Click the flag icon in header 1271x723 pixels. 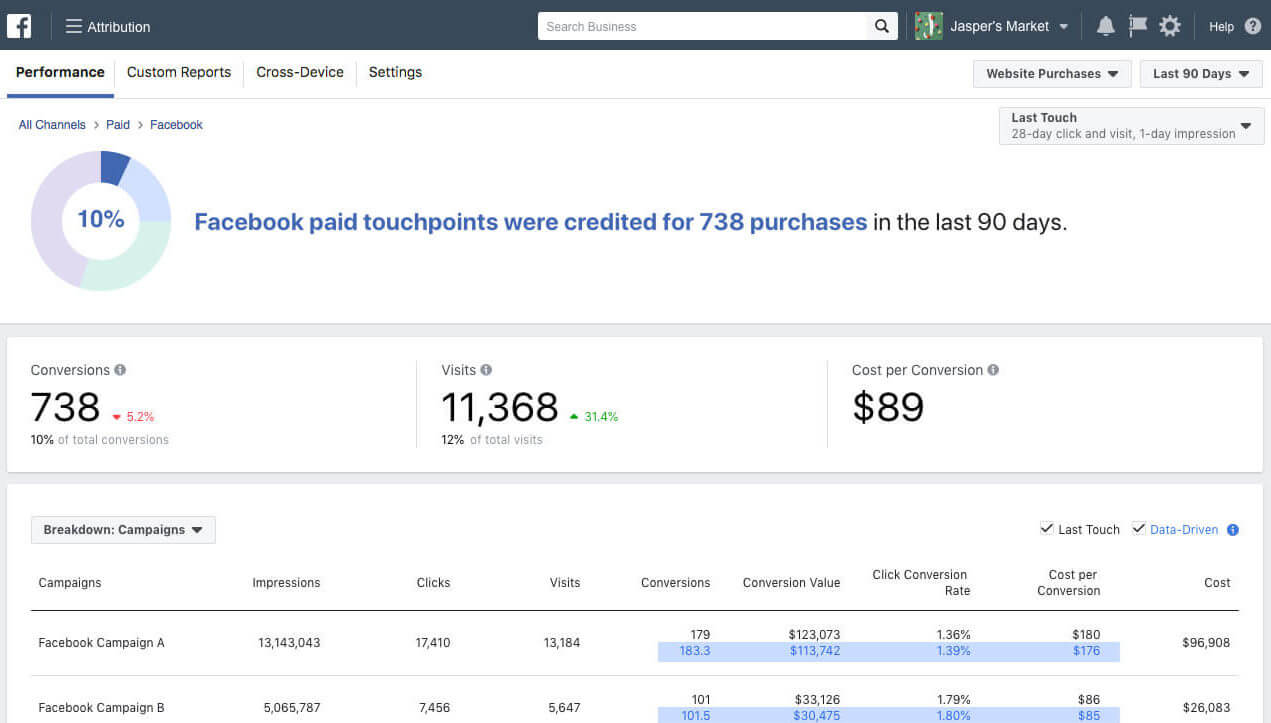[1137, 27]
